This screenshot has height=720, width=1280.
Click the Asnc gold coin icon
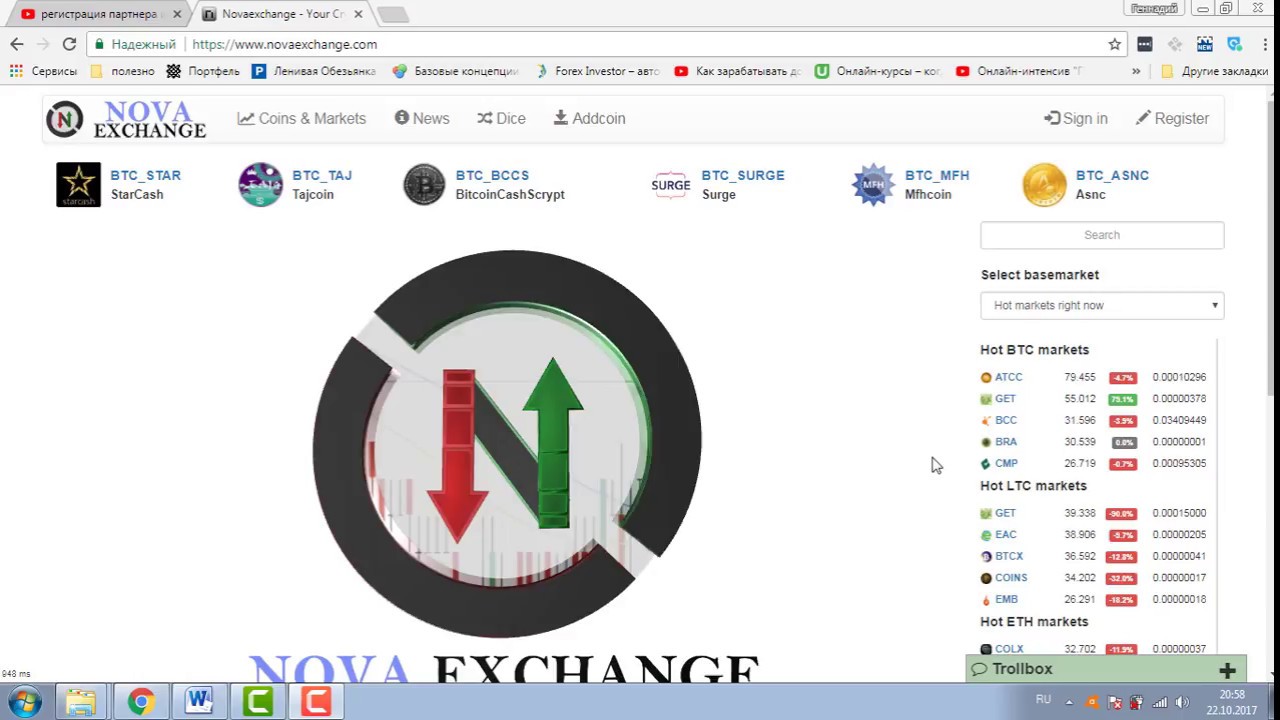[x=1044, y=185]
